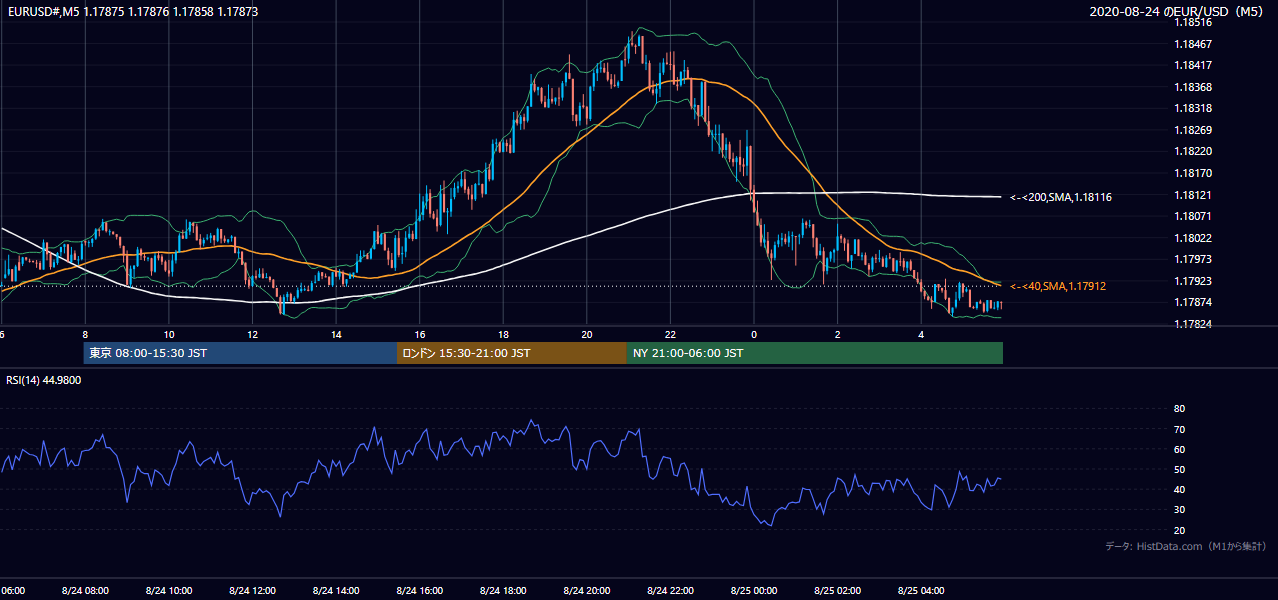This screenshot has width=1278, height=600.
Task: Click hour tick 12 under price chart
Action: point(252,334)
